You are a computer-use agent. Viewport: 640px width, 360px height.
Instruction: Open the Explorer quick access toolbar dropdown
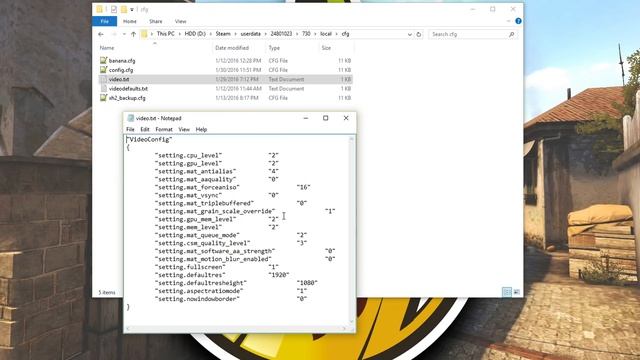tap(132, 9)
